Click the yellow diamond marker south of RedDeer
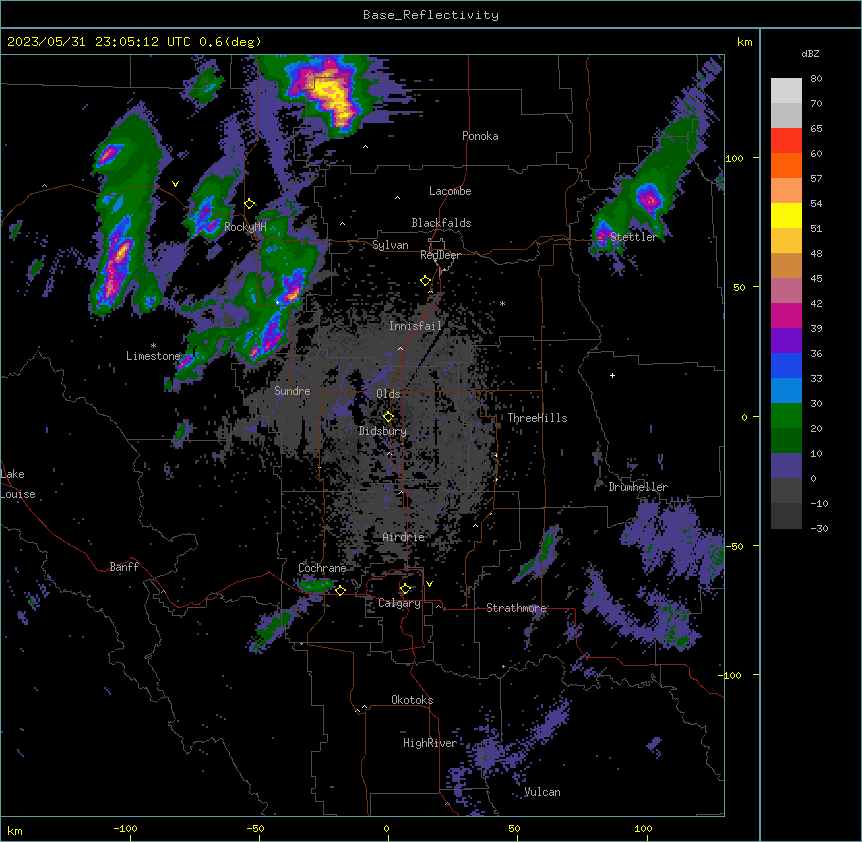Image resolution: width=862 pixels, height=842 pixels. click(x=425, y=281)
